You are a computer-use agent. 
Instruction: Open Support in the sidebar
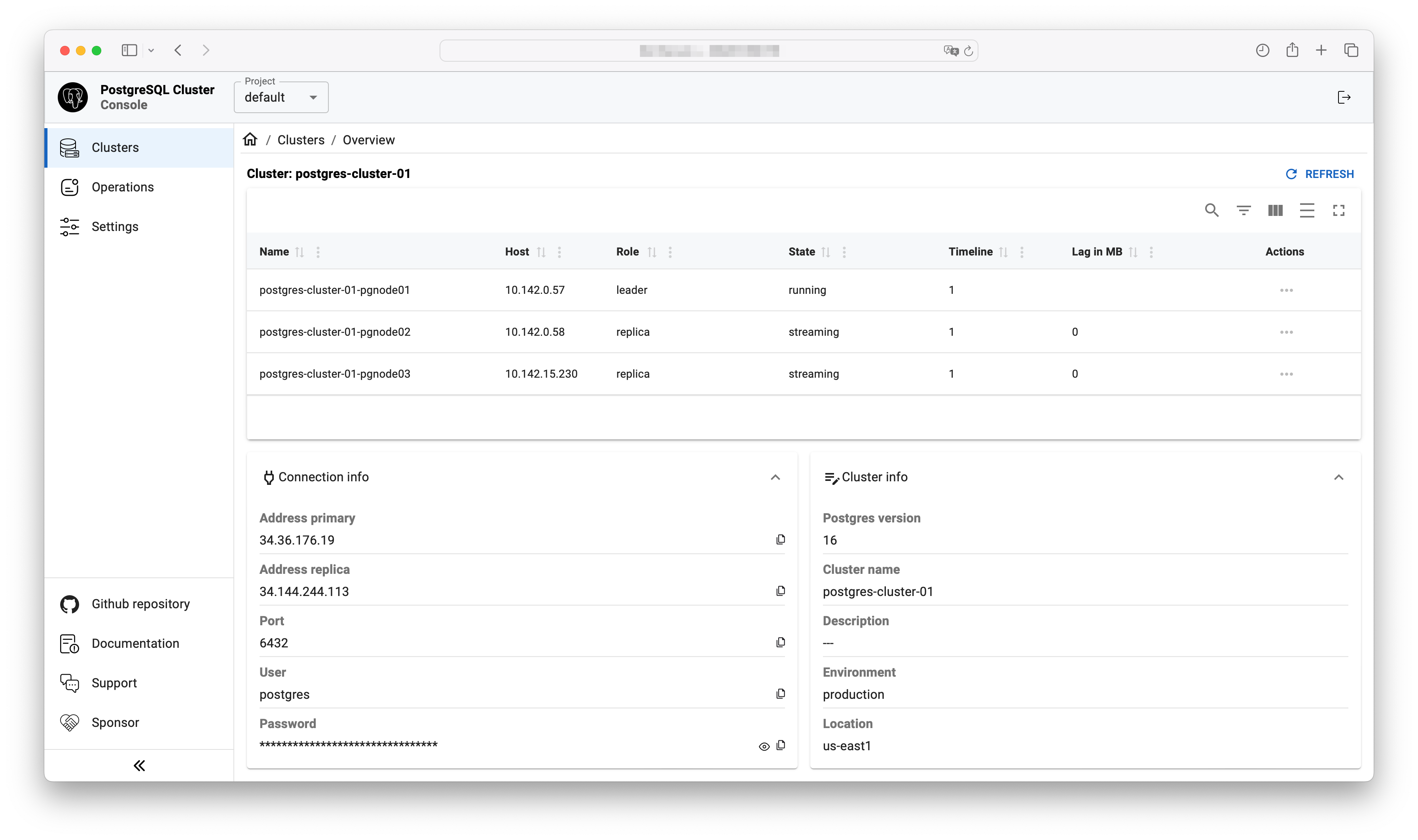[x=139, y=683]
